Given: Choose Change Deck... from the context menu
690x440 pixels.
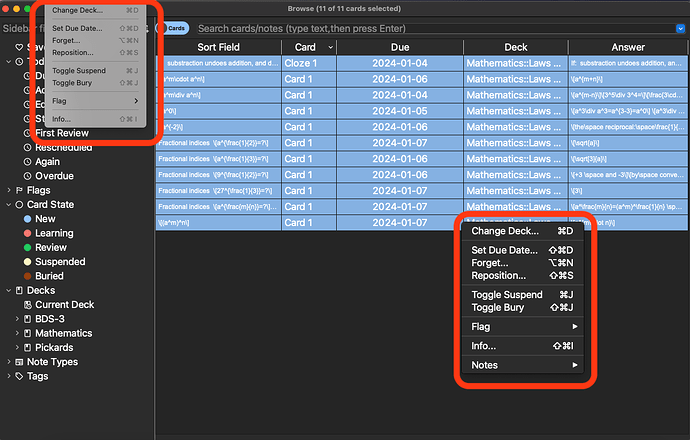Looking at the screenshot, I should pyautogui.click(x=522, y=231).
